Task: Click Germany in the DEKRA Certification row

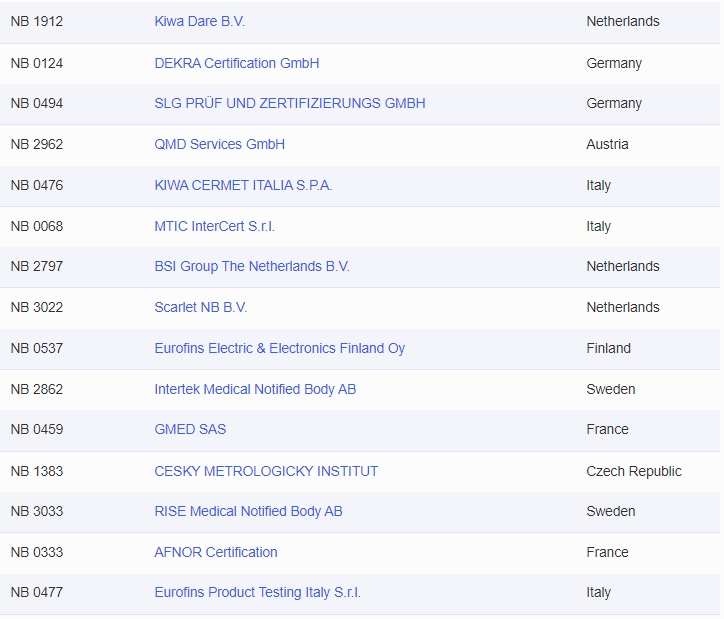Action: pyautogui.click(x=614, y=64)
